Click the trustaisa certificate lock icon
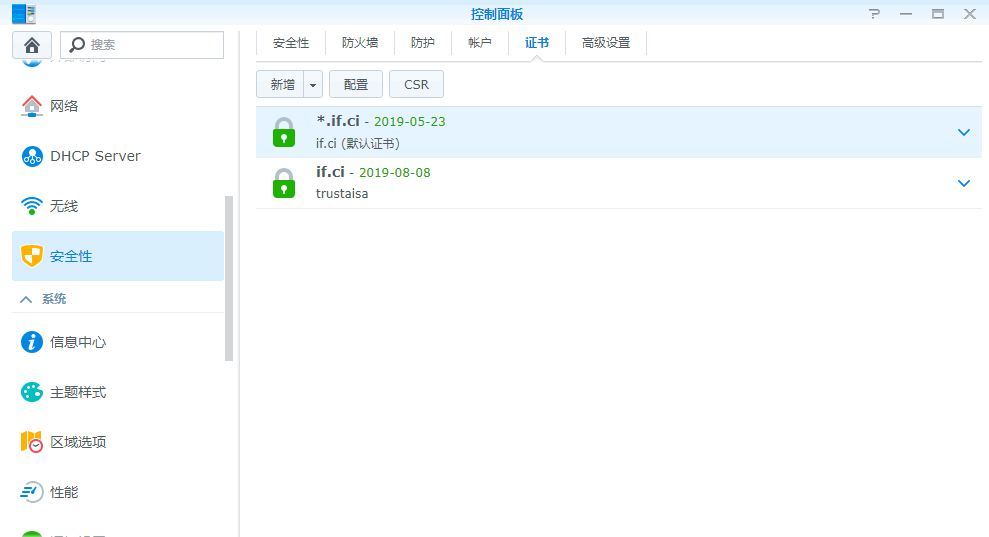The height and width of the screenshot is (537, 989). point(284,184)
